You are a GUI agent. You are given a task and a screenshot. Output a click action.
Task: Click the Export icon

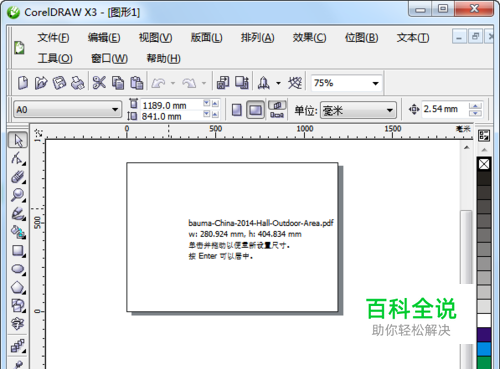(x=242, y=83)
